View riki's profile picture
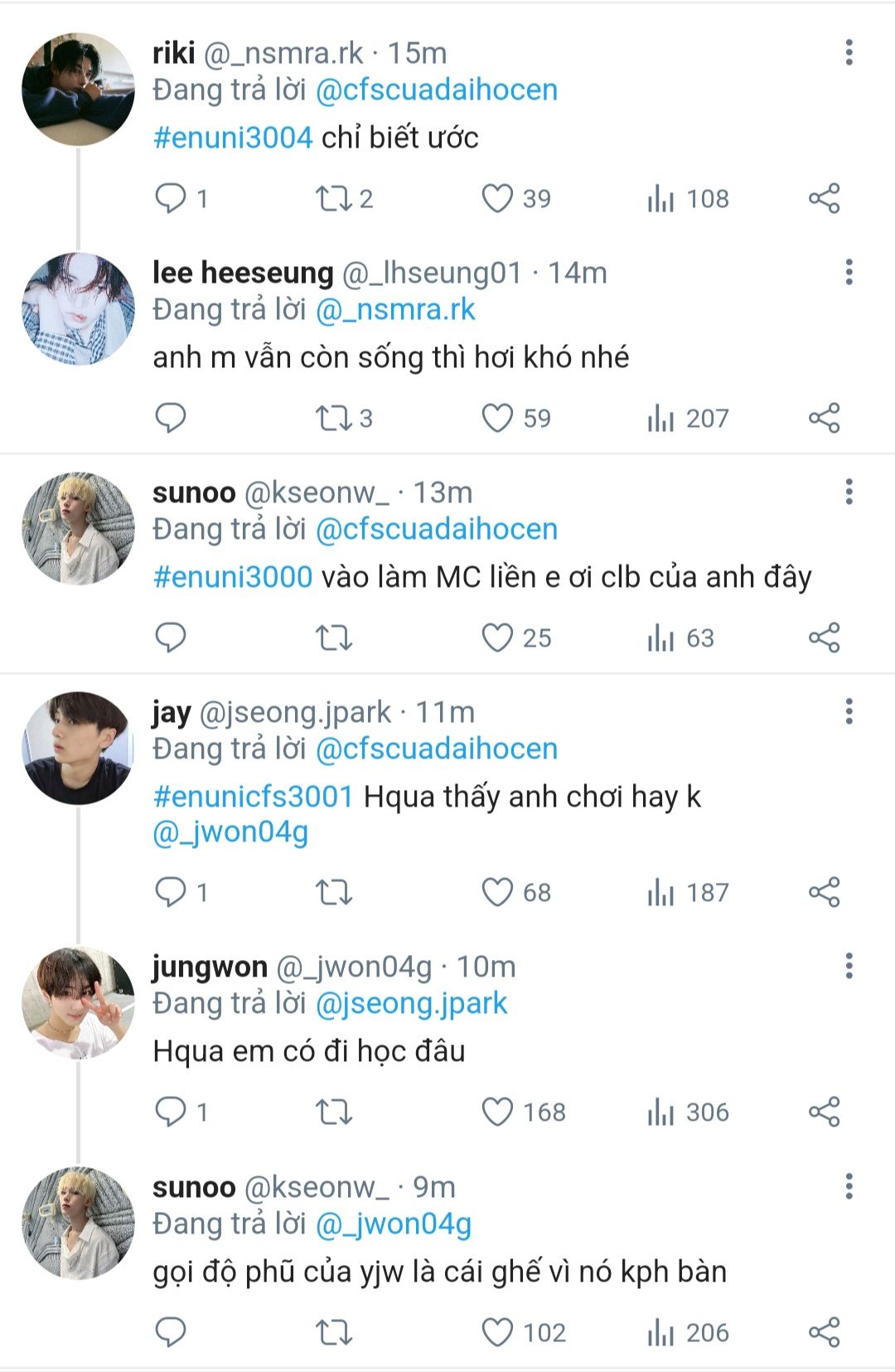Viewport: 895px width, 1372px height. click(x=78, y=90)
